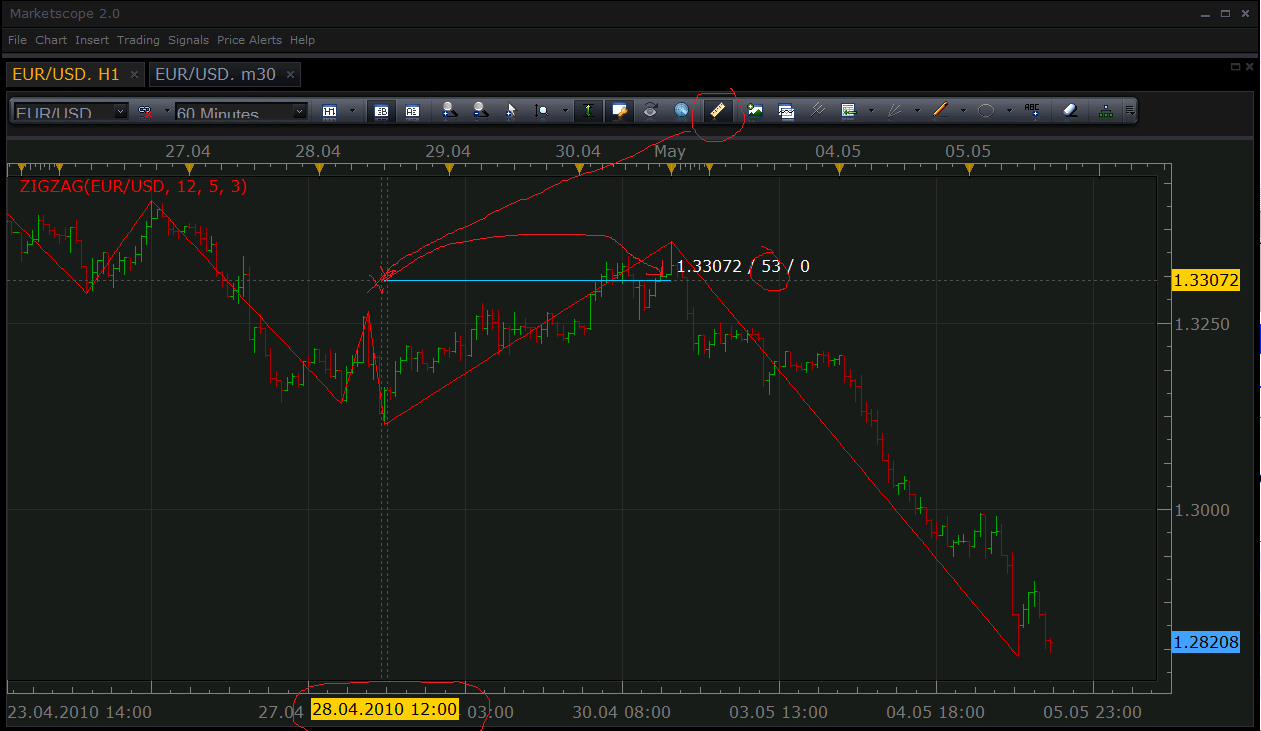The height and width of the screenshot is (731, 1261).
Task: Open the Price Alerts menu
Action: [x=250, y=40]
